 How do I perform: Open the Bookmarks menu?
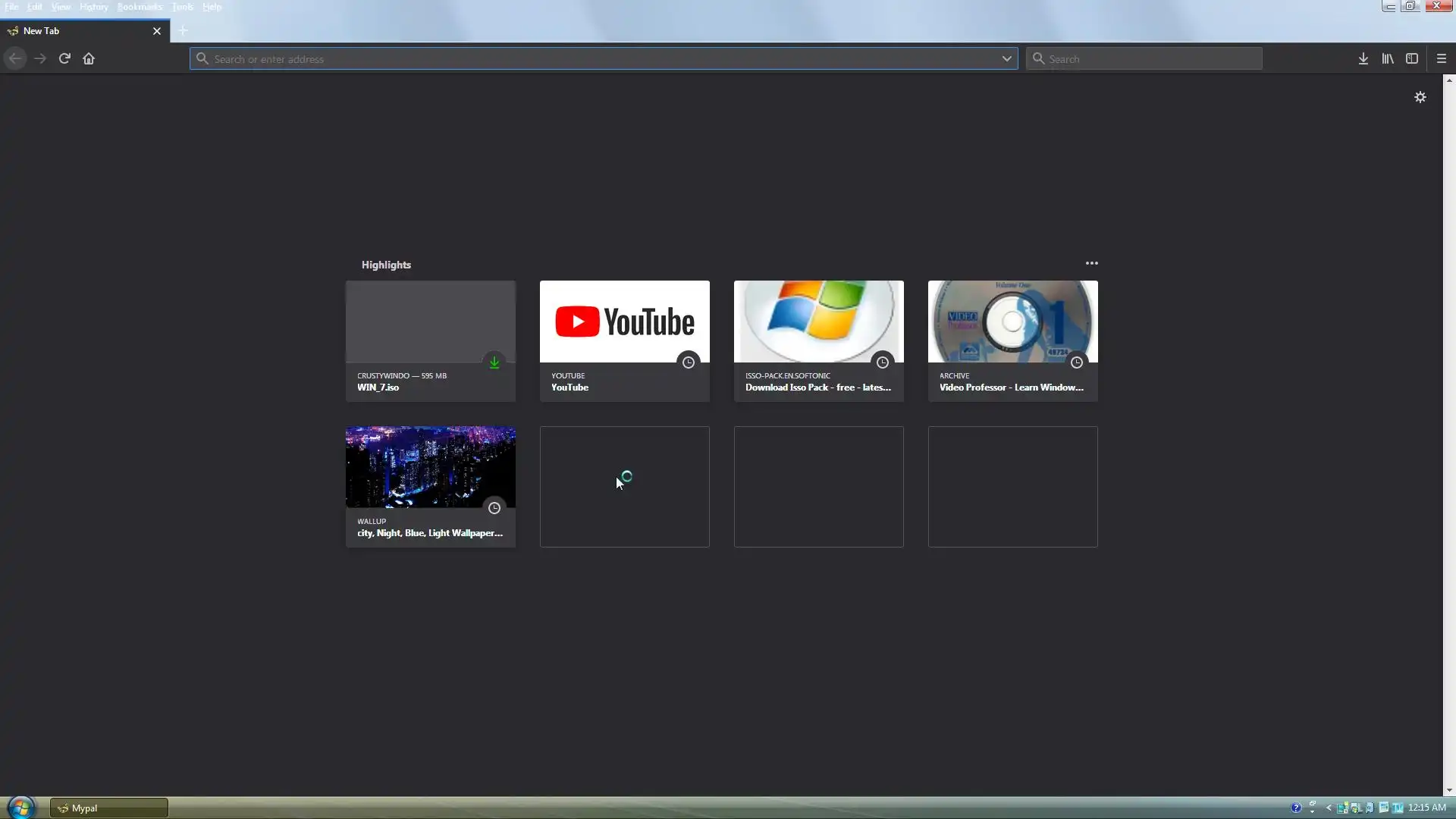[x=140, y=7]
